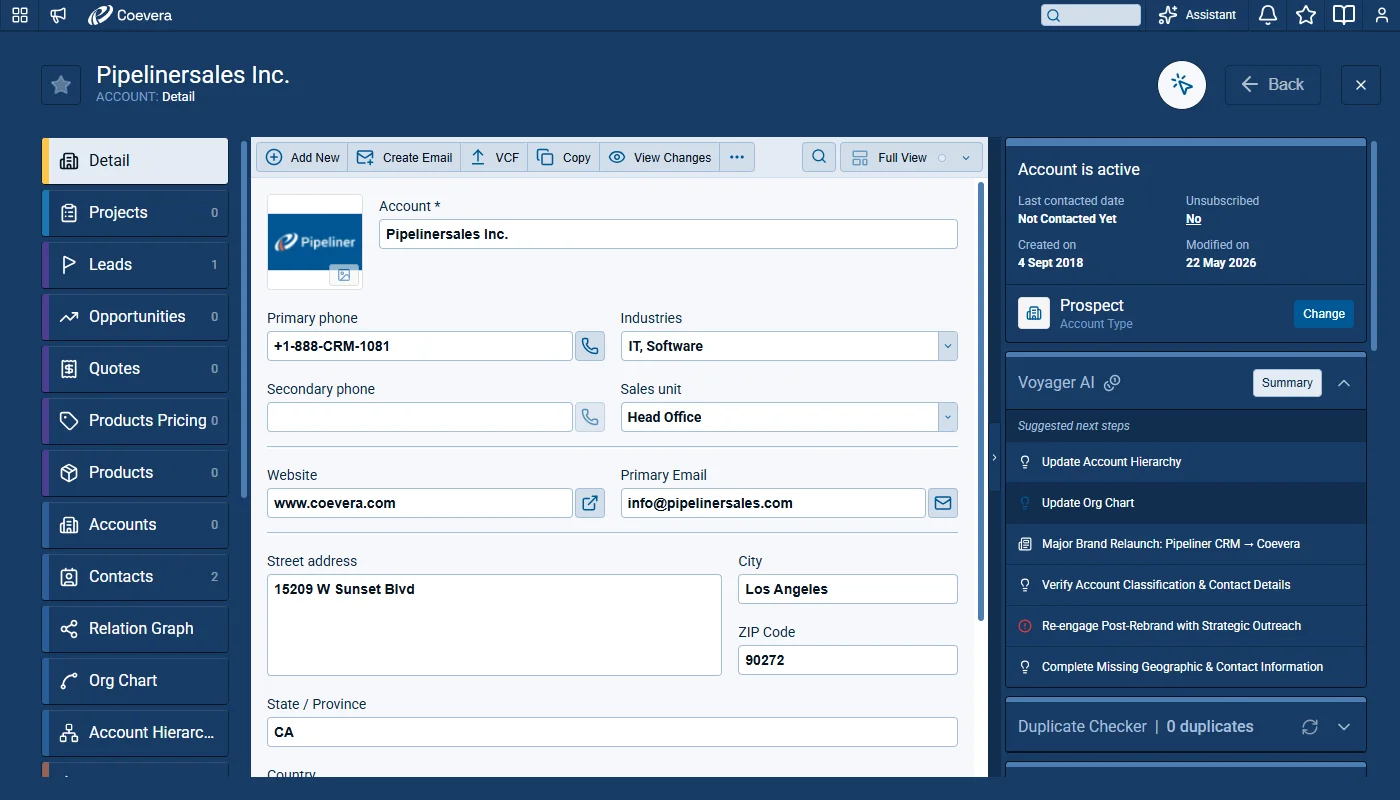The height and width of the screenshot is (800, 1400).
Task: Open the Industries dropdown
Action: point(948,346)
